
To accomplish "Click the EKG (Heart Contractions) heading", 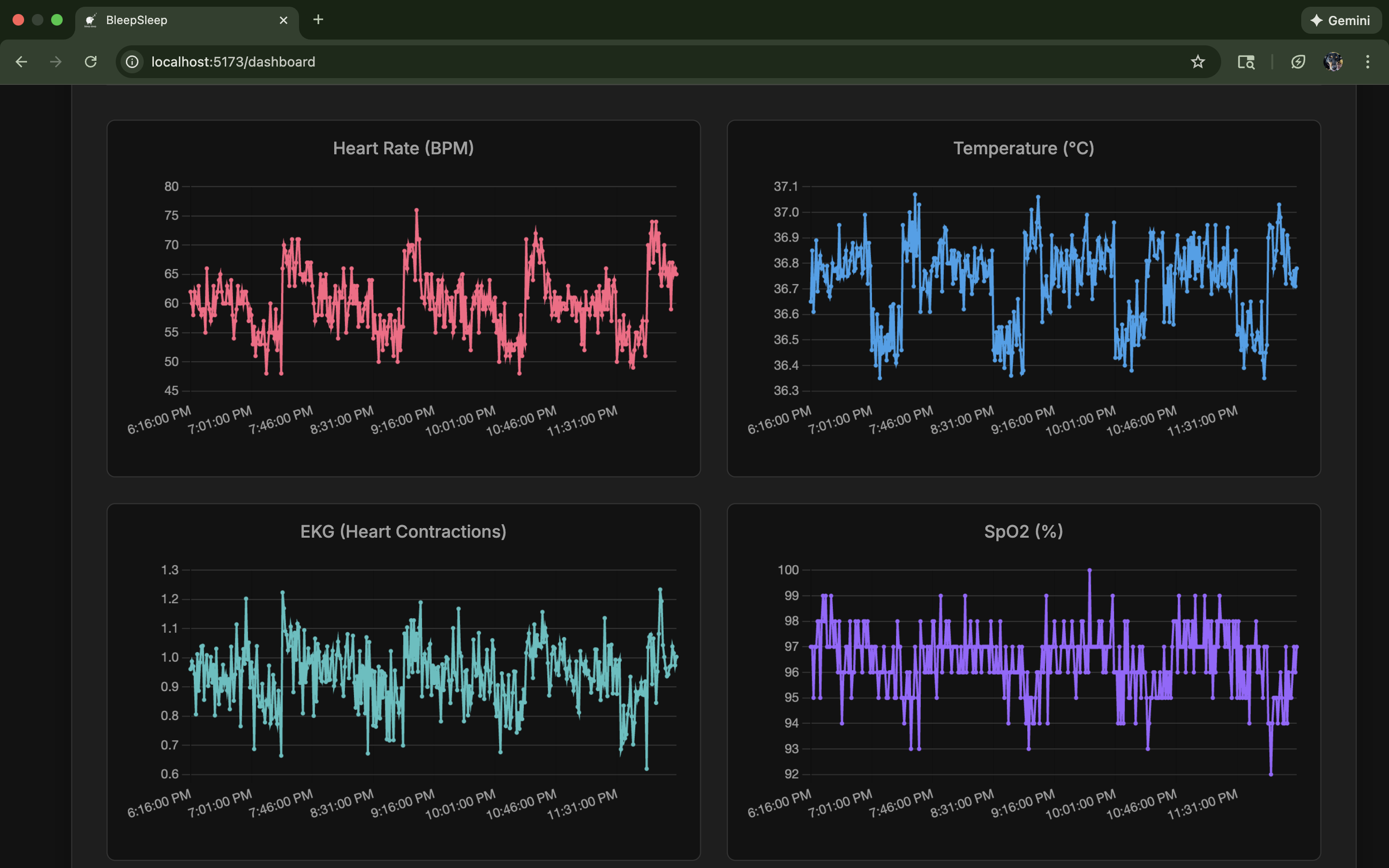I will (x=404, y=531).
